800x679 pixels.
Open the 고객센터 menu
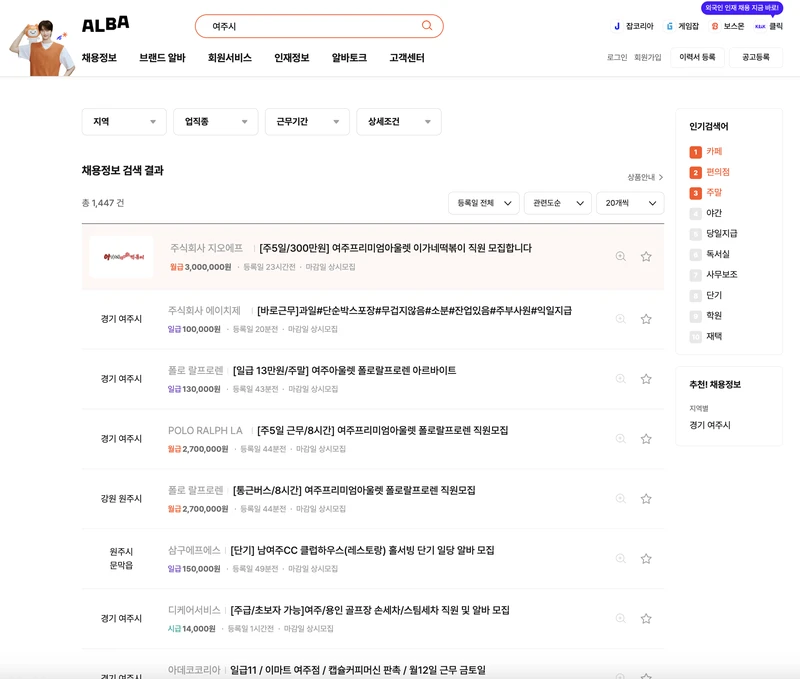tap(407, 58)
